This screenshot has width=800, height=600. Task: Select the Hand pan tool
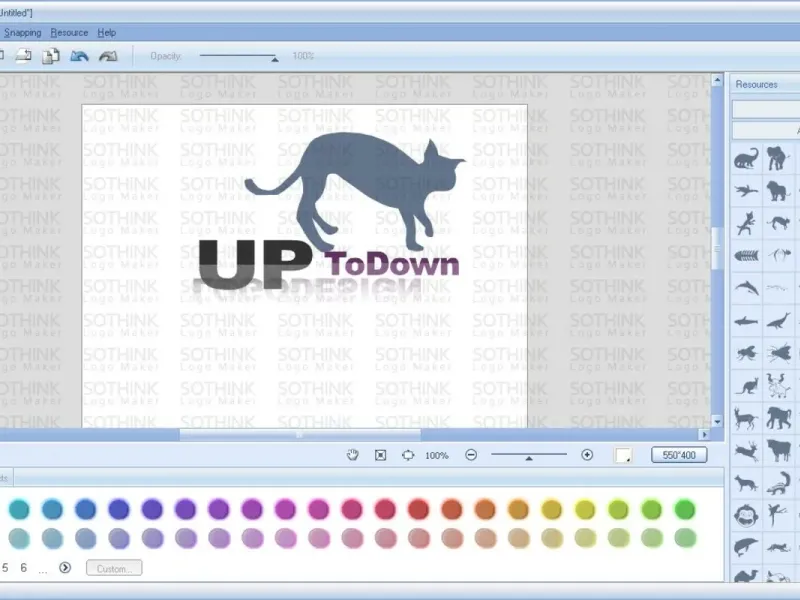(353, 455)
